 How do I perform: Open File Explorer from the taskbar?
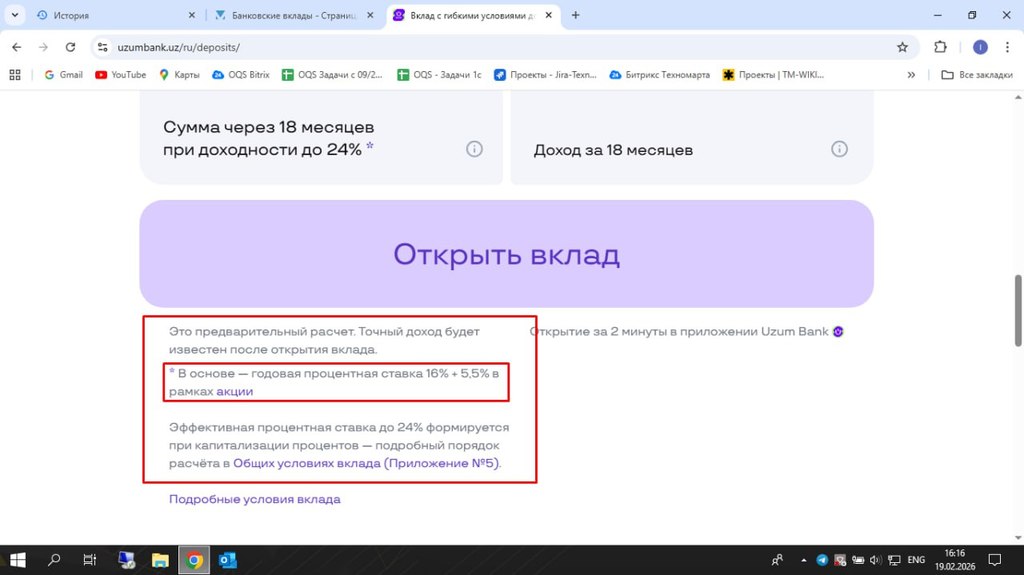point(159,560)
